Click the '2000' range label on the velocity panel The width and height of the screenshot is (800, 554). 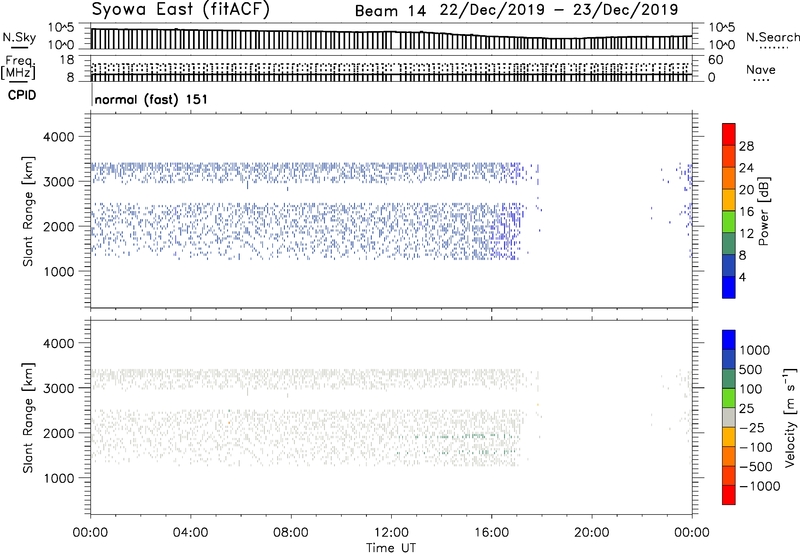click(58, 433)
